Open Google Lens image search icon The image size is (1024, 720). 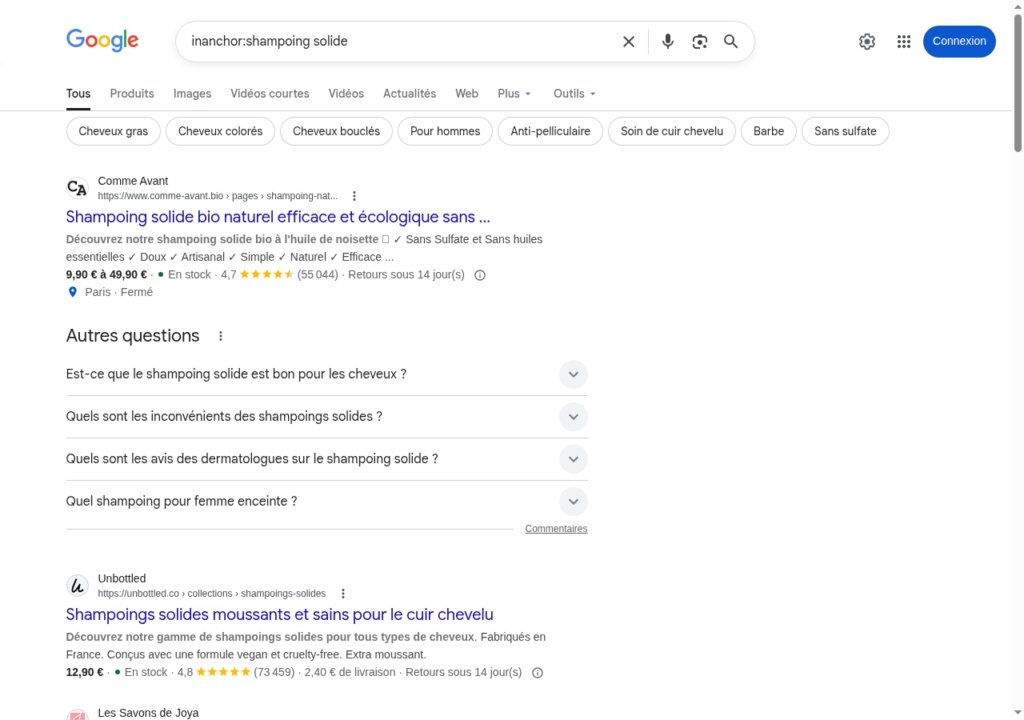(x=700, y=41)
